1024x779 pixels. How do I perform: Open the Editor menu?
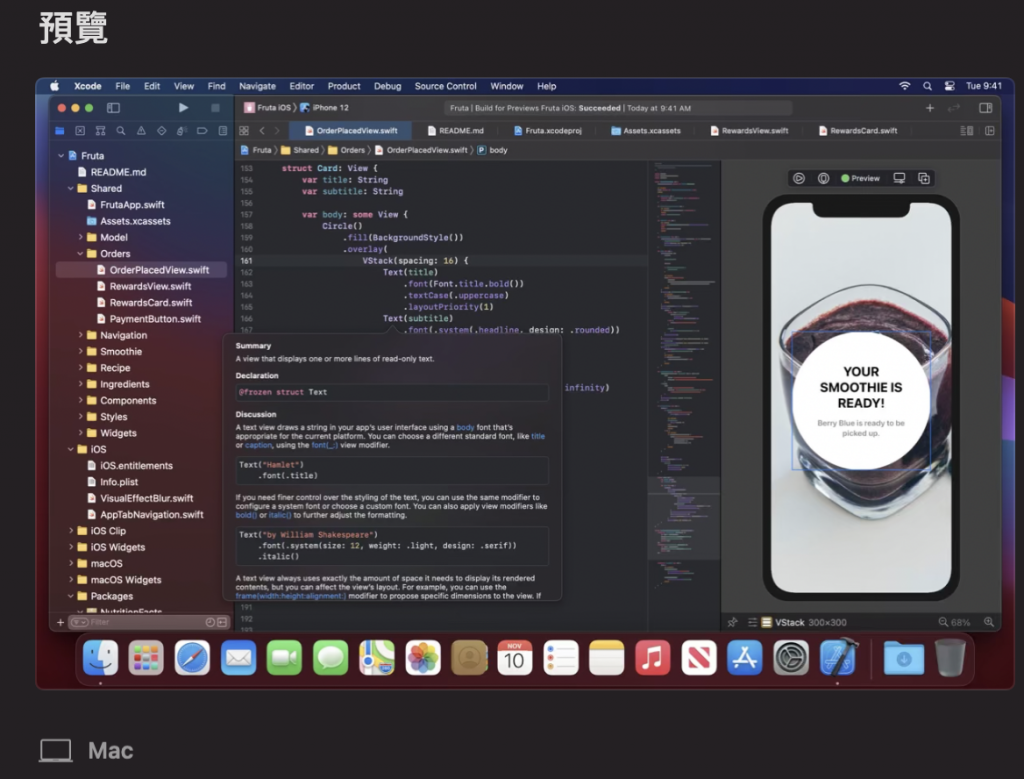point(302,86)
